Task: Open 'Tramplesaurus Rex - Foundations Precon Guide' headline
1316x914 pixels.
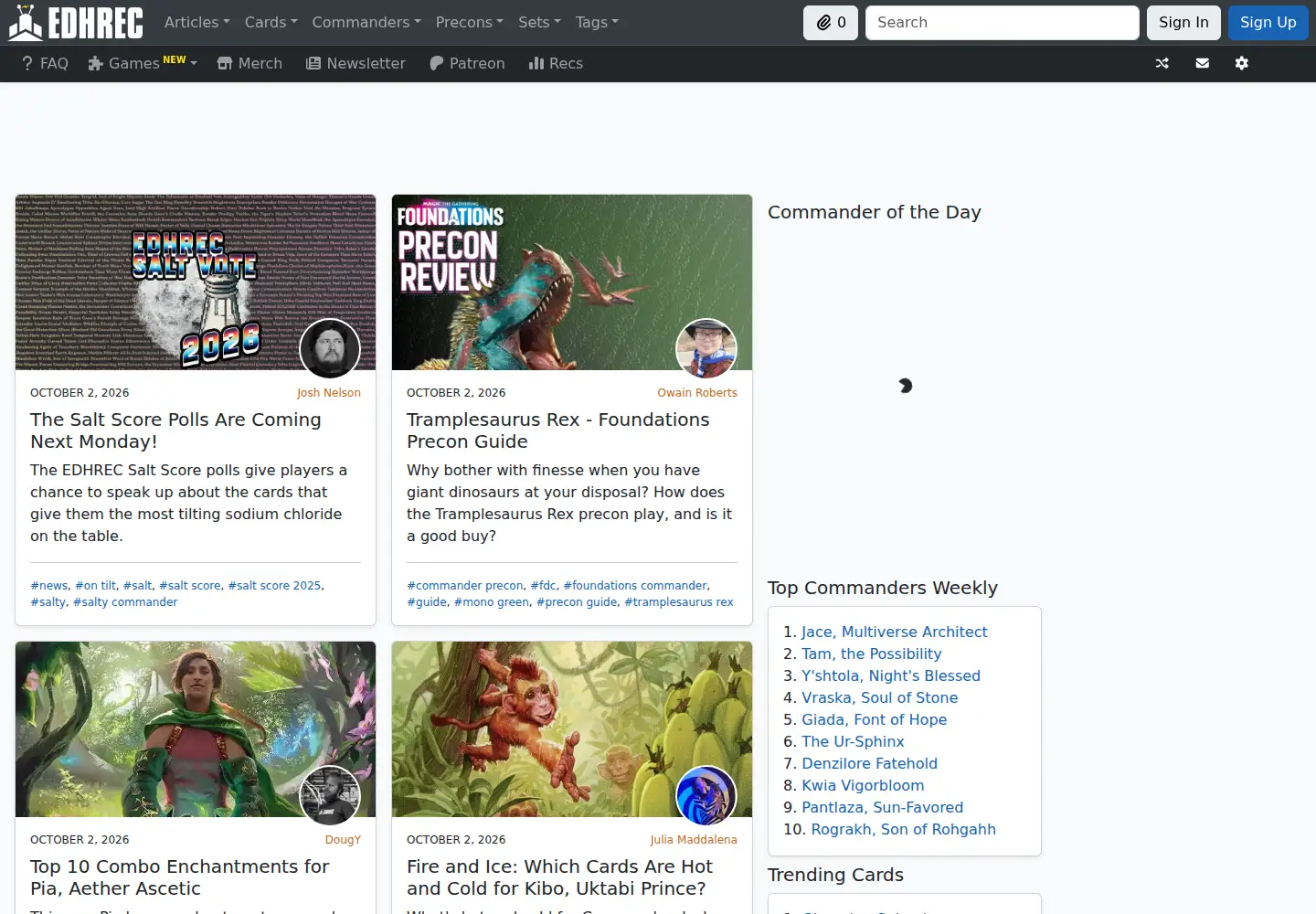Action: (x=557, y=430)
